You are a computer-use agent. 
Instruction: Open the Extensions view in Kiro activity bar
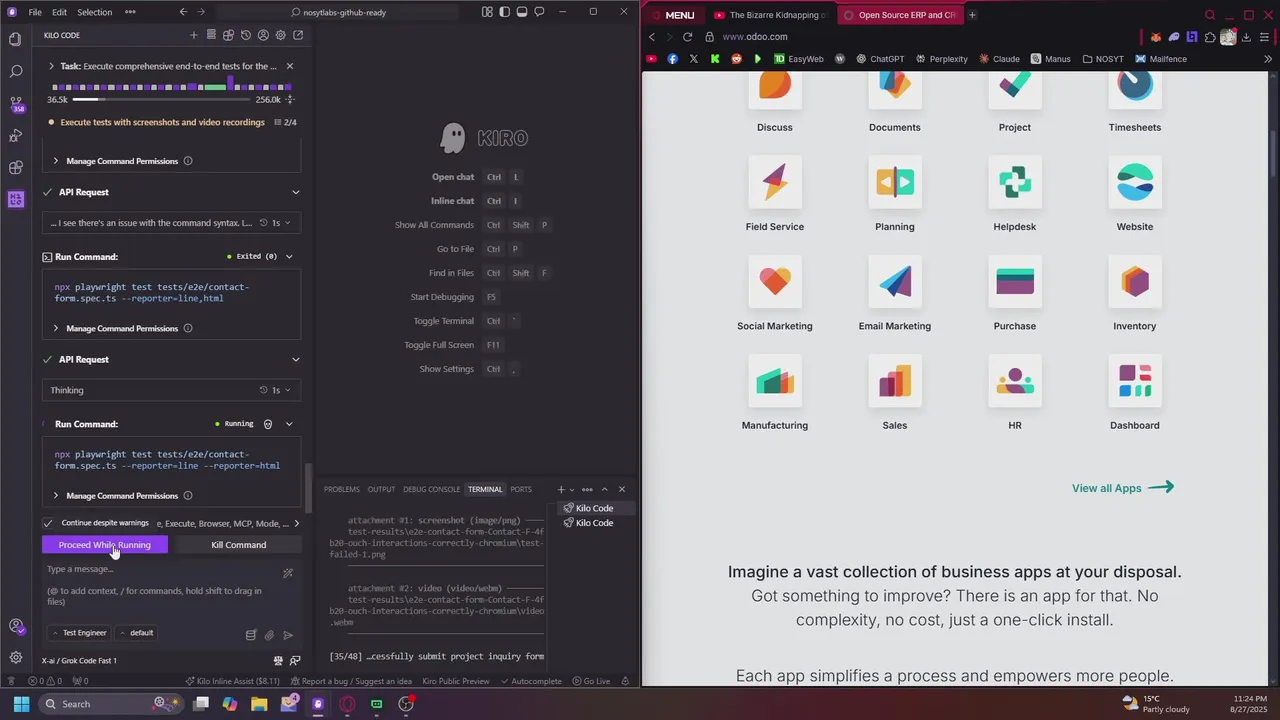tap(15, 167)
